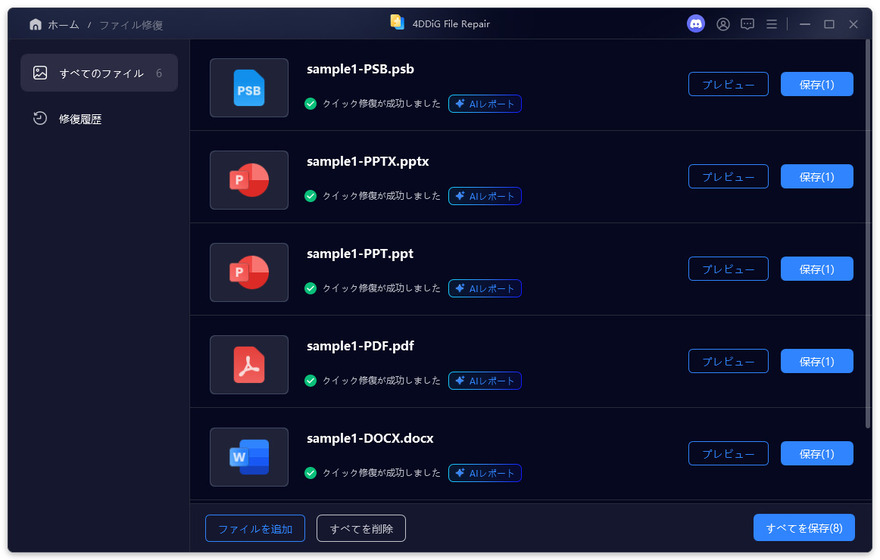Open the feedback chat icon
The width and height of the screenshot is (880, 560).
pos(747,24)
